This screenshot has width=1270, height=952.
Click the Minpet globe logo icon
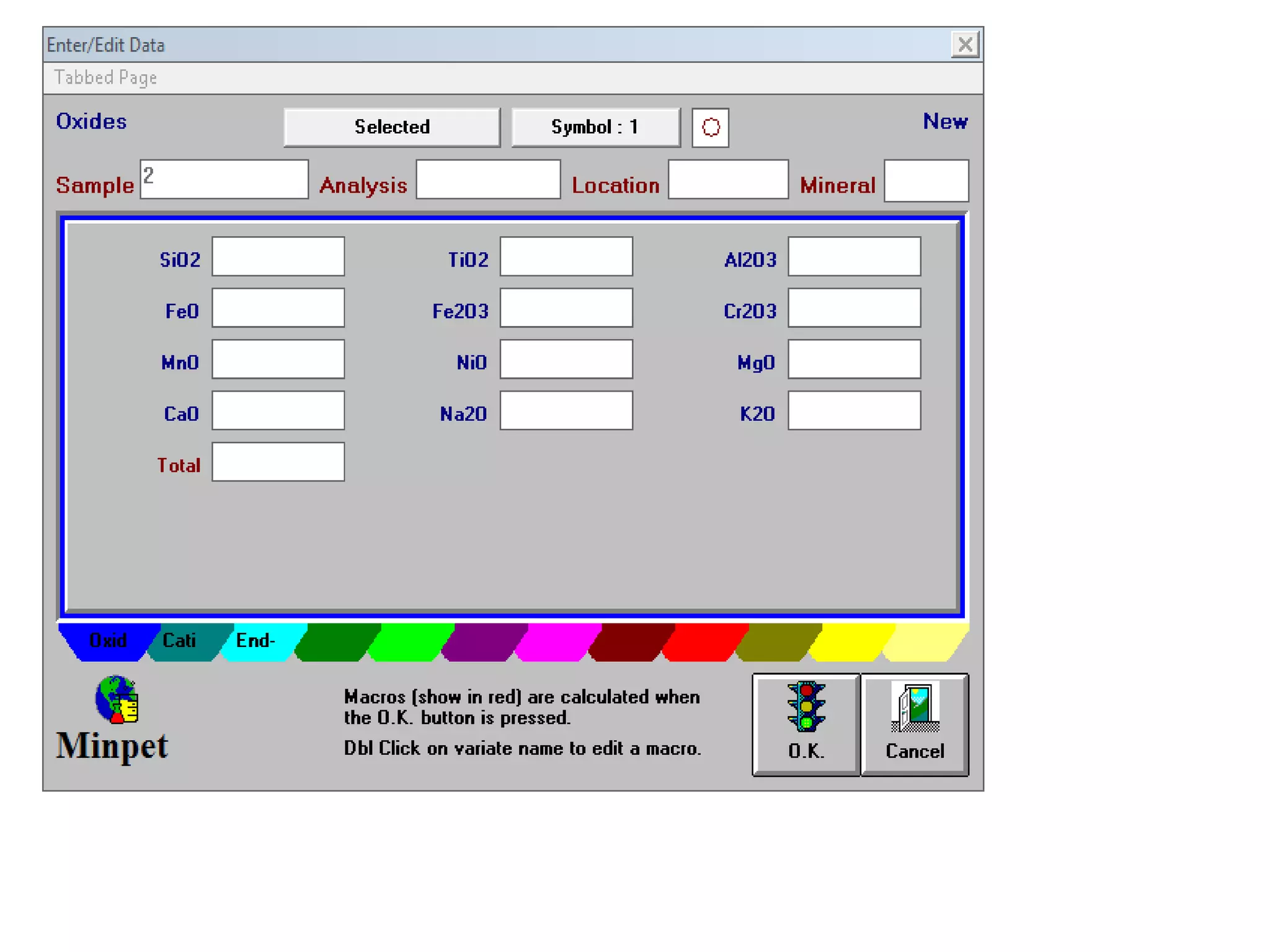click(x=117, y=699)
